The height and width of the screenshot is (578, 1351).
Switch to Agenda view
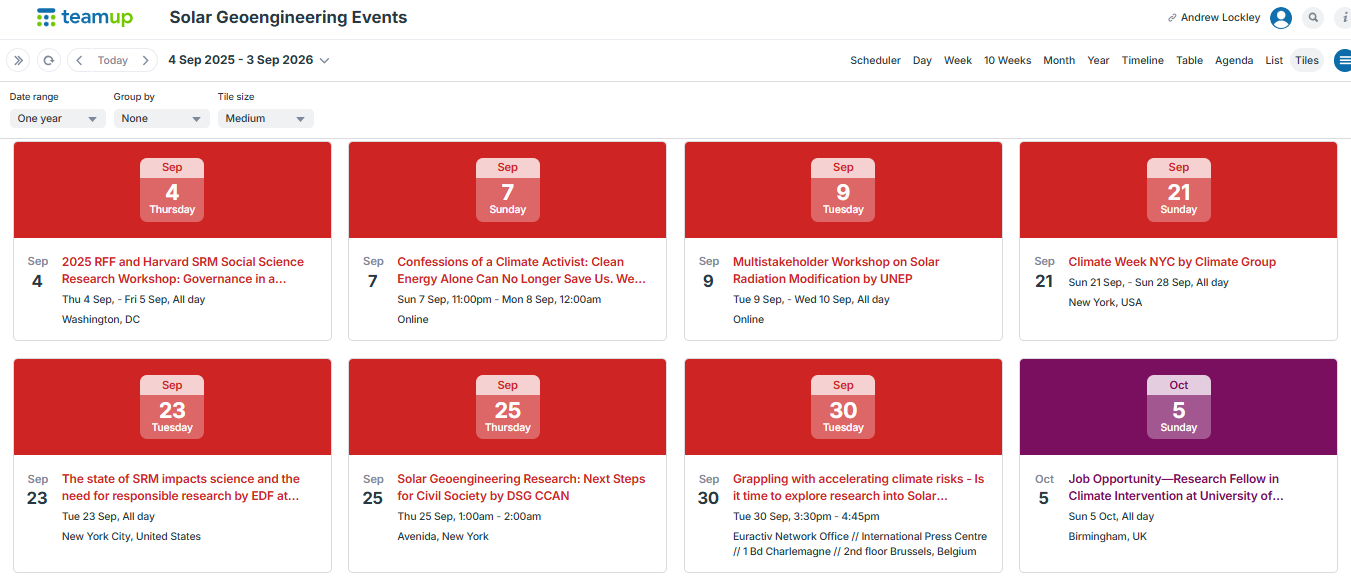coord(1234,60)
